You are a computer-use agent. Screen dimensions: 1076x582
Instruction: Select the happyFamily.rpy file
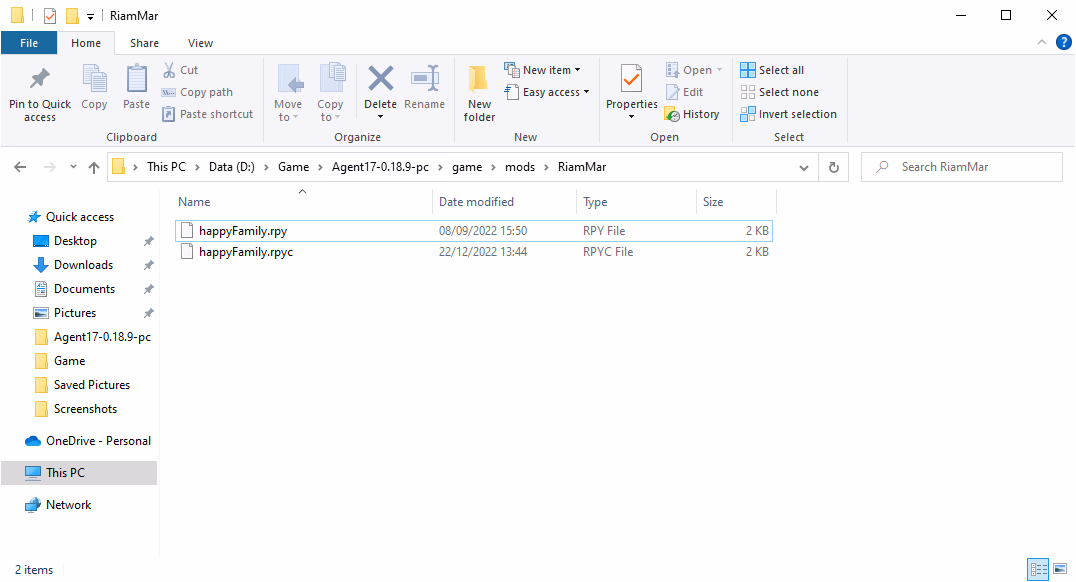pos(473,231)
